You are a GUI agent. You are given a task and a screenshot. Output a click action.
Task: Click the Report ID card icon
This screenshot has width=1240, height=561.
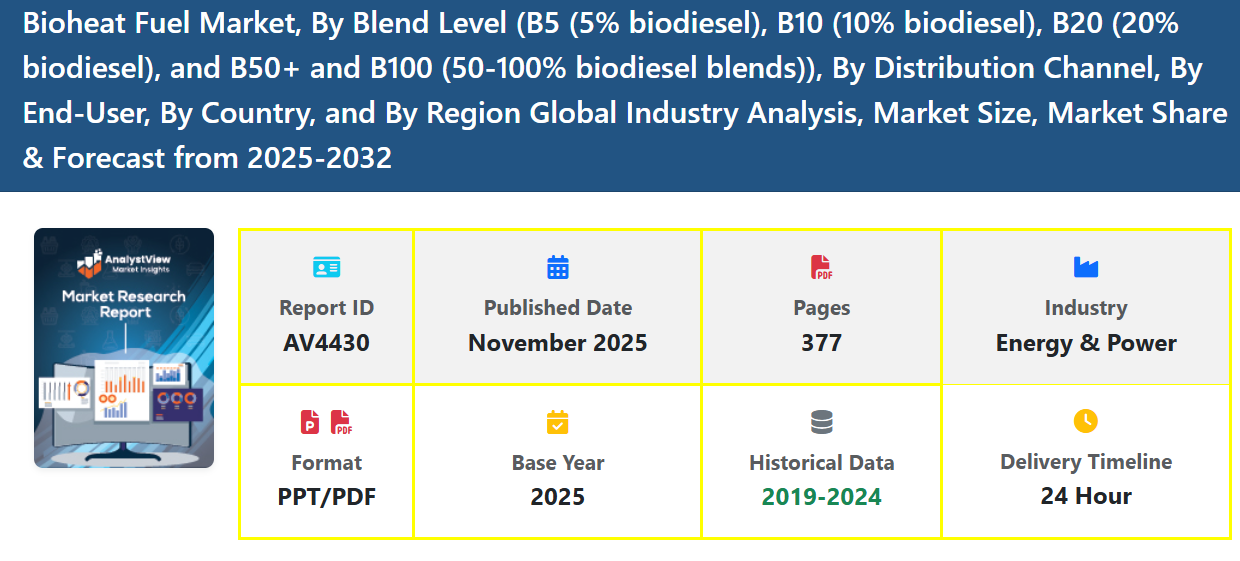click(326, 267)
